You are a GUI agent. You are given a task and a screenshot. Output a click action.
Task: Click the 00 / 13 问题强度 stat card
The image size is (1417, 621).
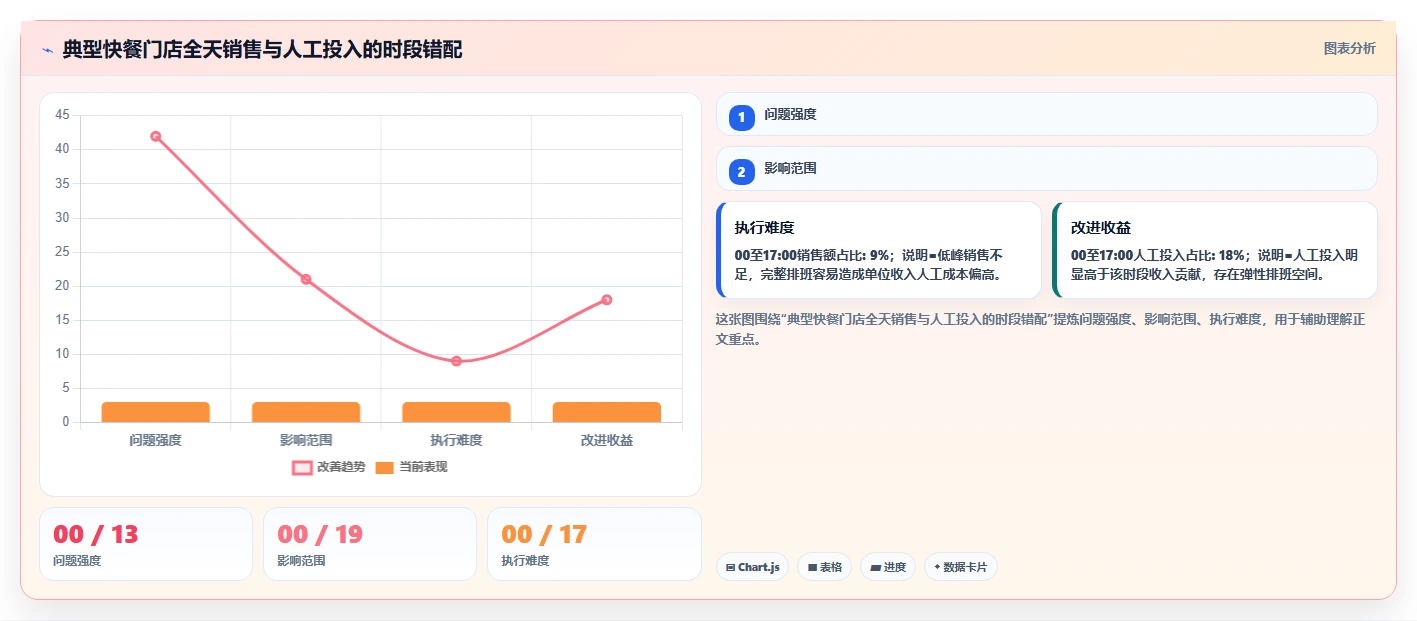pos(146,544)
